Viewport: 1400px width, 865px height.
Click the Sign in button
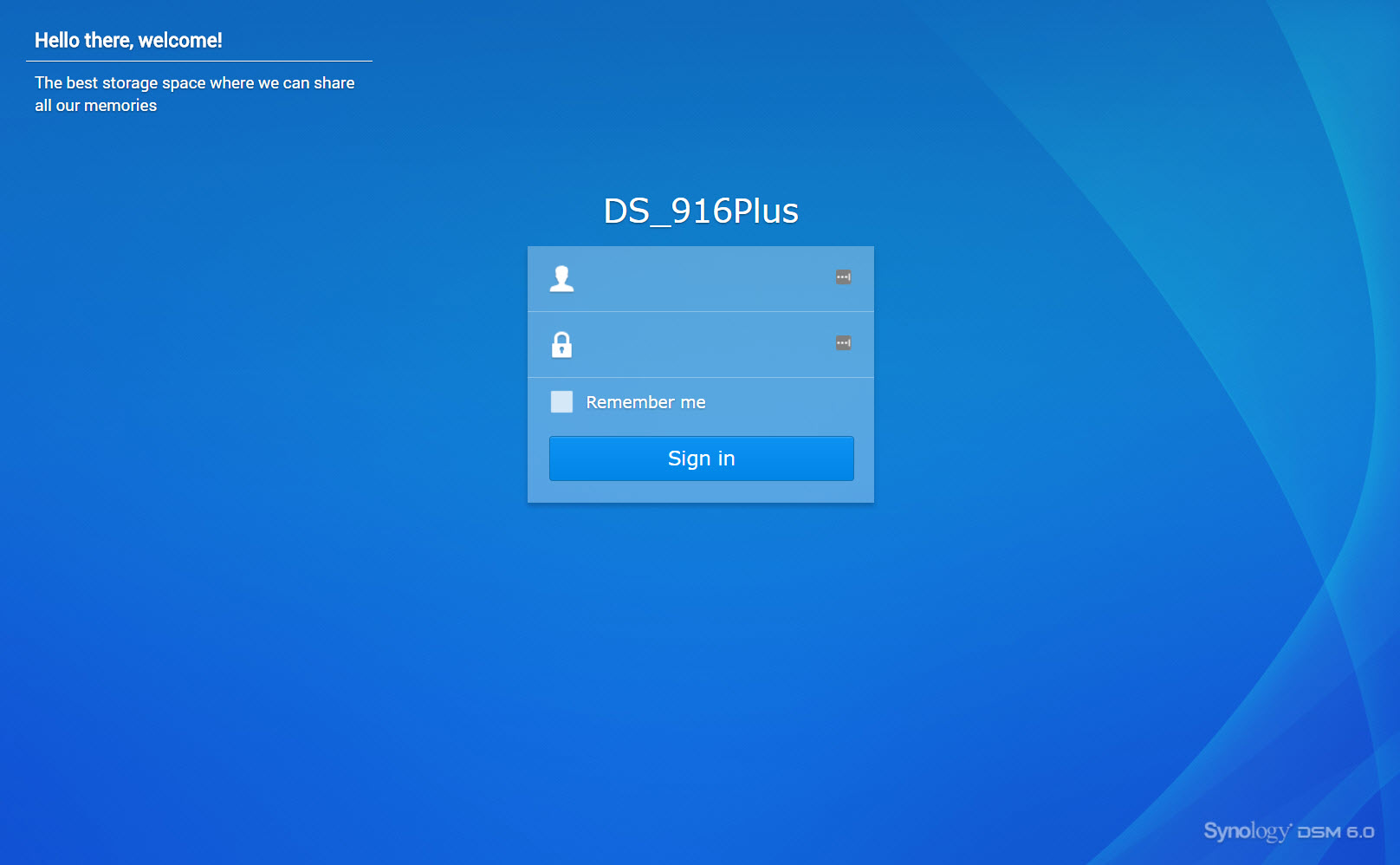point(701,459)
